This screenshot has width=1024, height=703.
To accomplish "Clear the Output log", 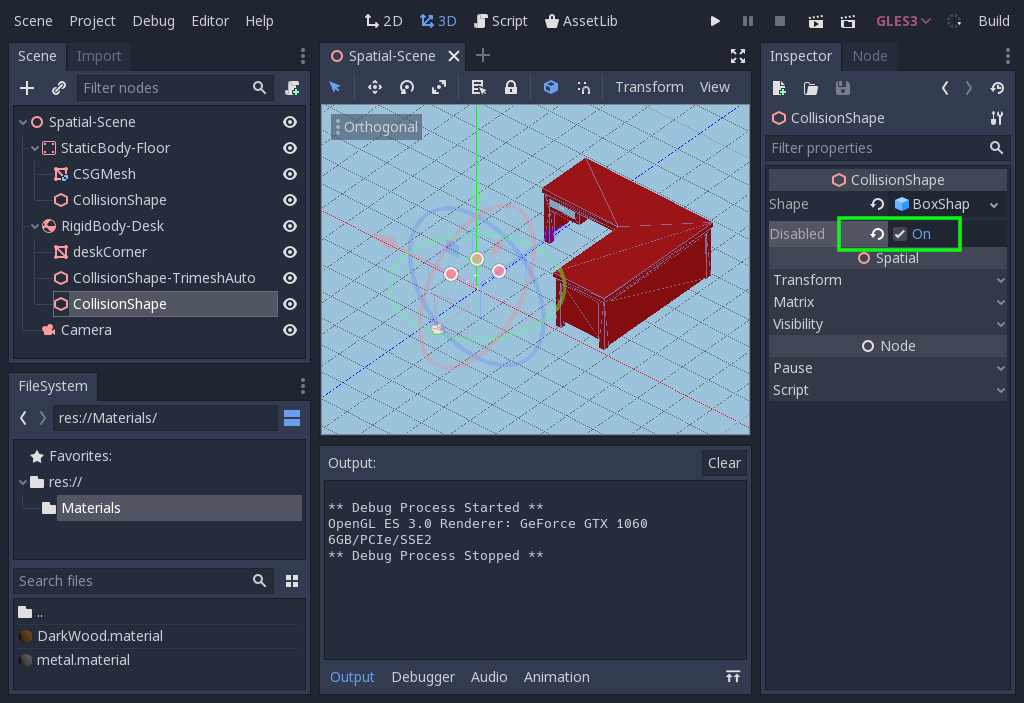I will [x=724, y=463].
